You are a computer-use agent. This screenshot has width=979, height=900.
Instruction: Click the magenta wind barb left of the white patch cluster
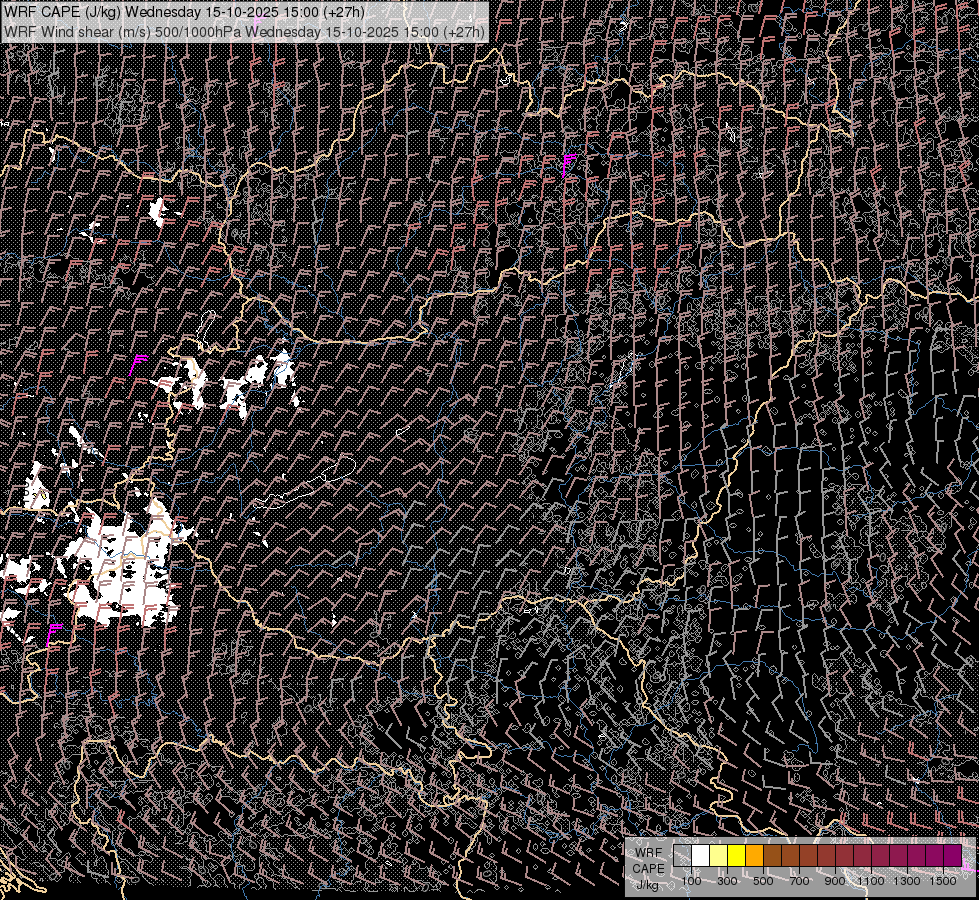click(x=139, y=362)
